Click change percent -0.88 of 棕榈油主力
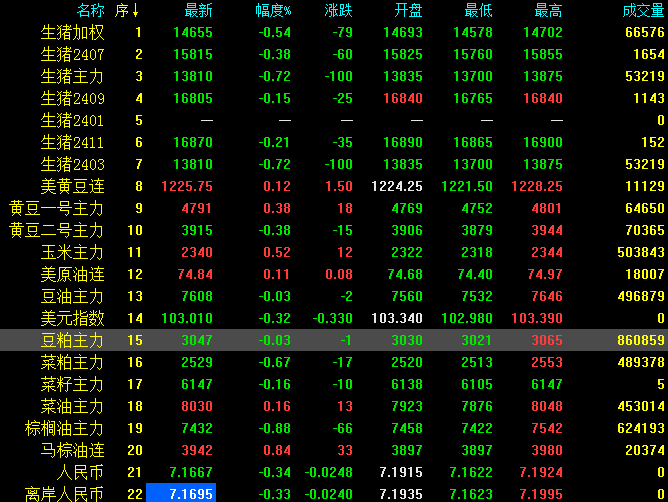The width and height of the screenshot is (668, 502). pos(275,428)
